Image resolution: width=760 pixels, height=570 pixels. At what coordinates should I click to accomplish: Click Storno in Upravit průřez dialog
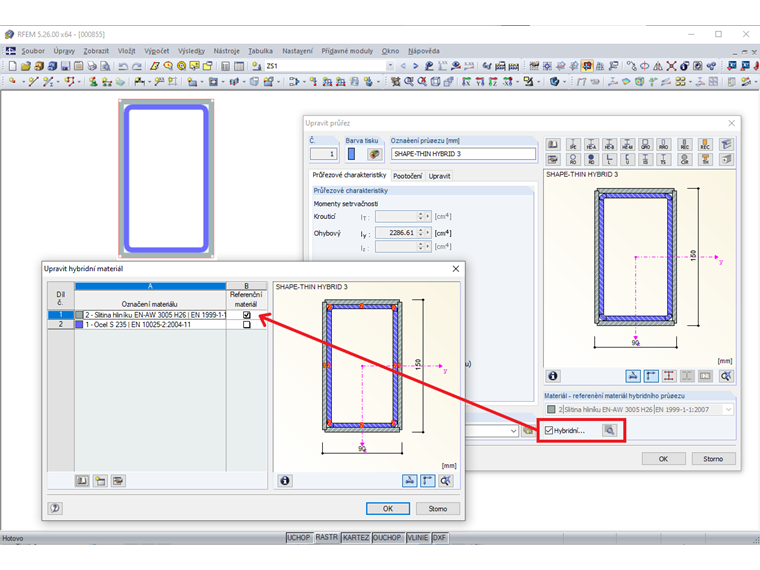[713, 459]
